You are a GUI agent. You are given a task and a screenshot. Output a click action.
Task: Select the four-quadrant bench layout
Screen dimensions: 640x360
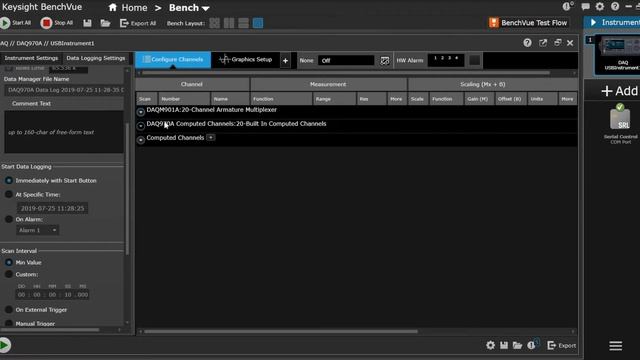215,23
